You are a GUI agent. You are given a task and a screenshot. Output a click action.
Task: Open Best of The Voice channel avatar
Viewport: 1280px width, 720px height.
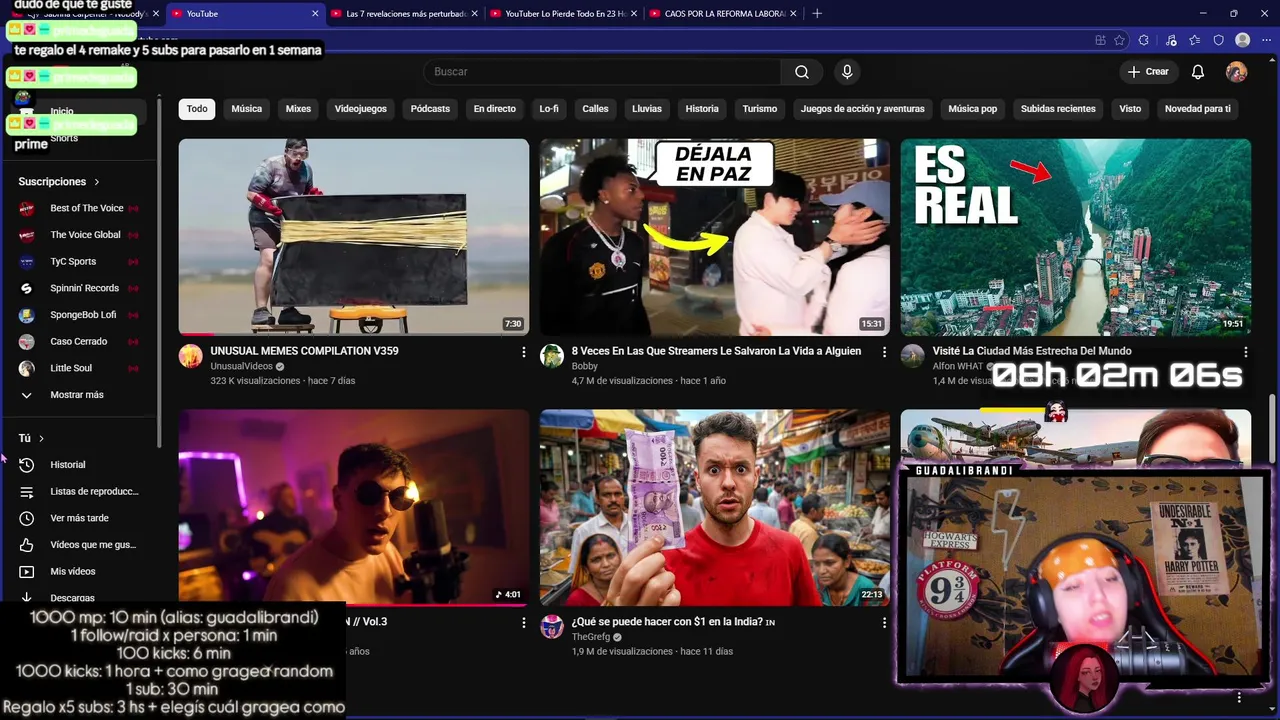point(27,208)
